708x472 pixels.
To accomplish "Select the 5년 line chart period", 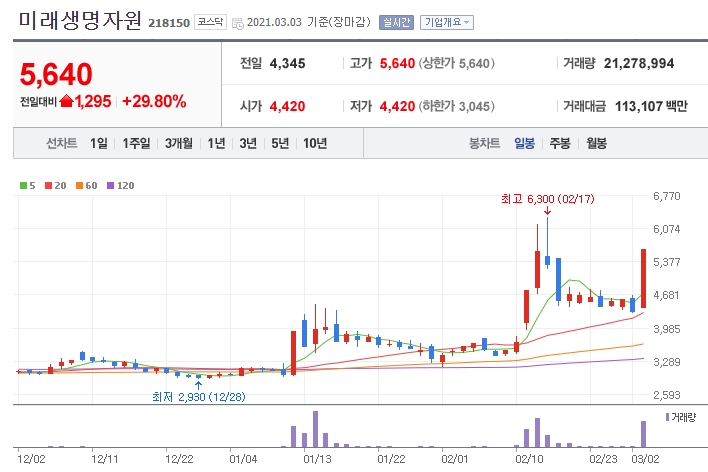I will pos(280,144).
